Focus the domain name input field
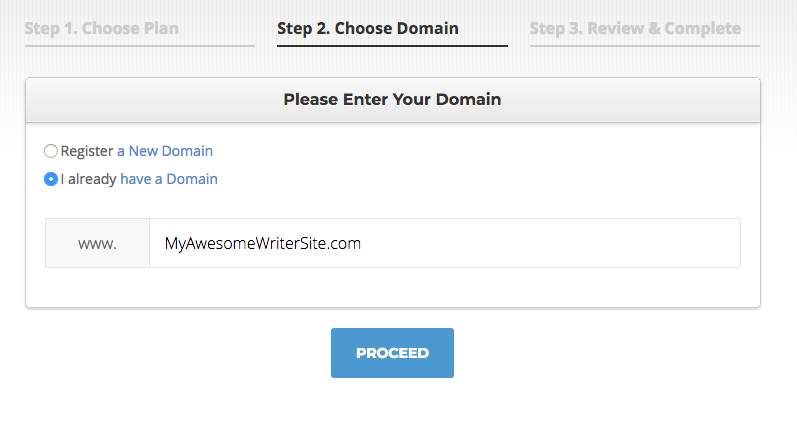The width and height of the screenshot is (797, 427). click(x=445, y=243)
